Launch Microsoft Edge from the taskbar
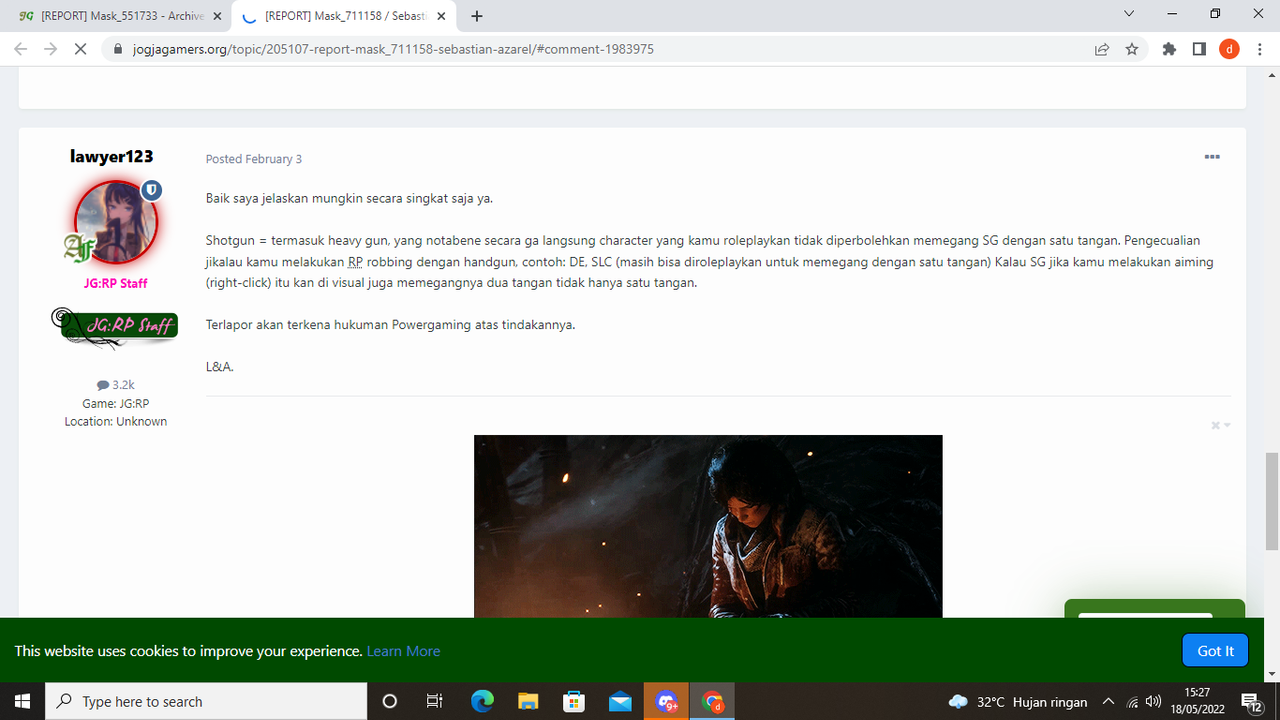 (482, 701)
